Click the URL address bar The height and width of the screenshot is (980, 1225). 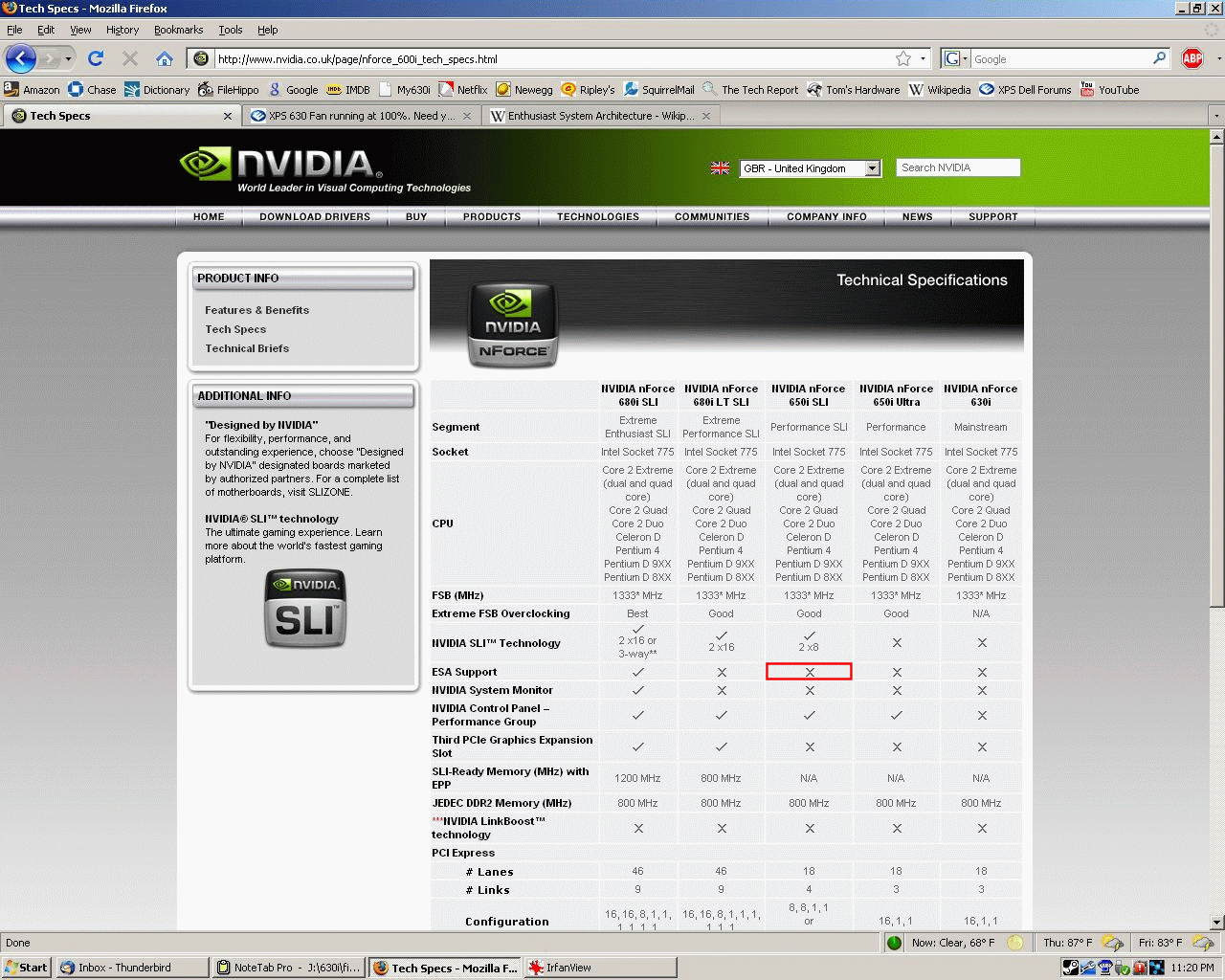[554, 58]
